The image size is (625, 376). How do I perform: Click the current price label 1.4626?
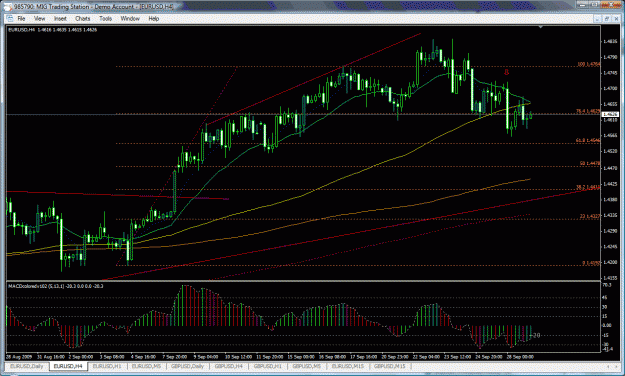pyautogui.click(x=610, y=114)
